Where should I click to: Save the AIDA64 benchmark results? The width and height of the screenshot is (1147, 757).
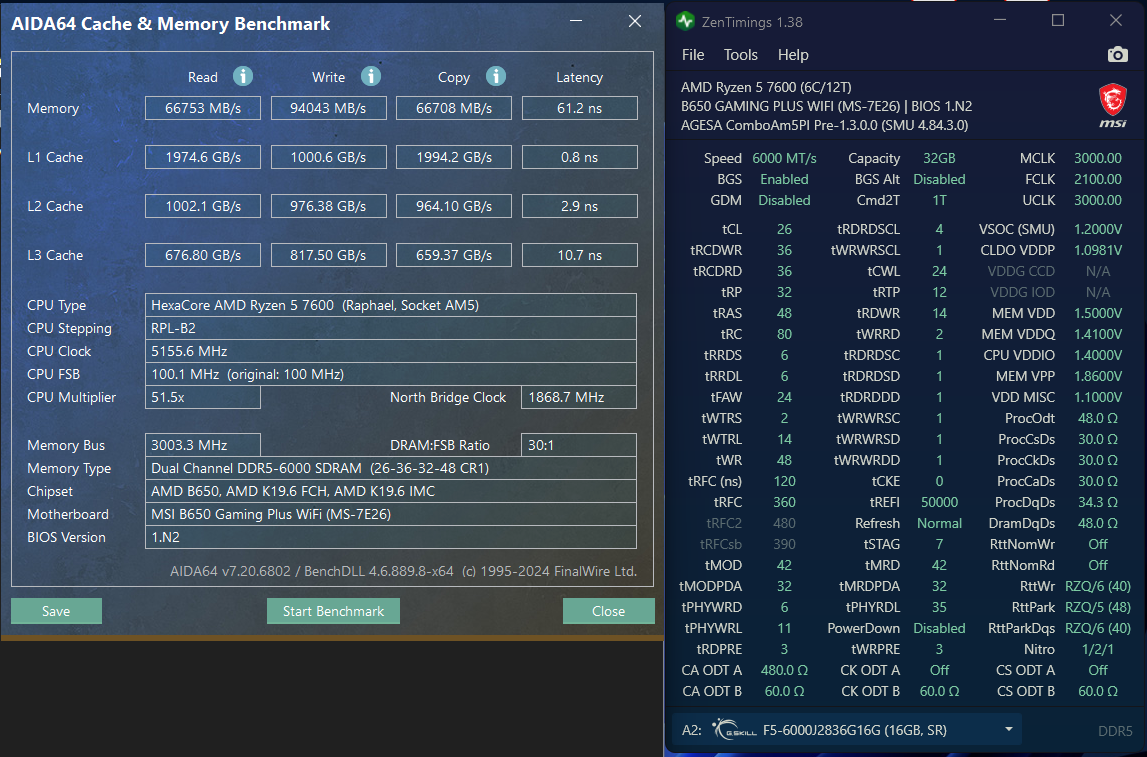tap(56, 611)
